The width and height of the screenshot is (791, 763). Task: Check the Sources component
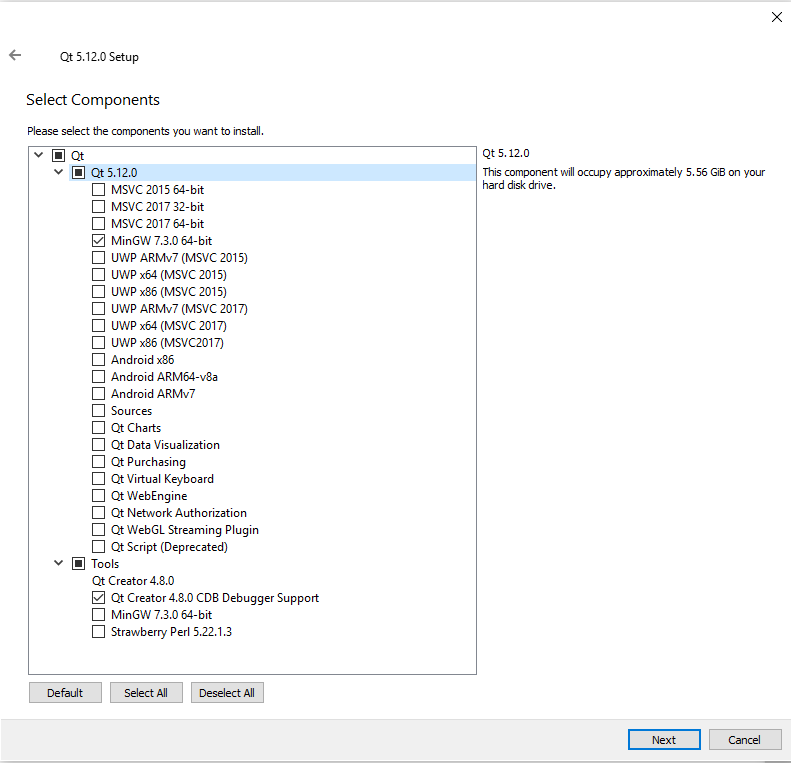98,411
